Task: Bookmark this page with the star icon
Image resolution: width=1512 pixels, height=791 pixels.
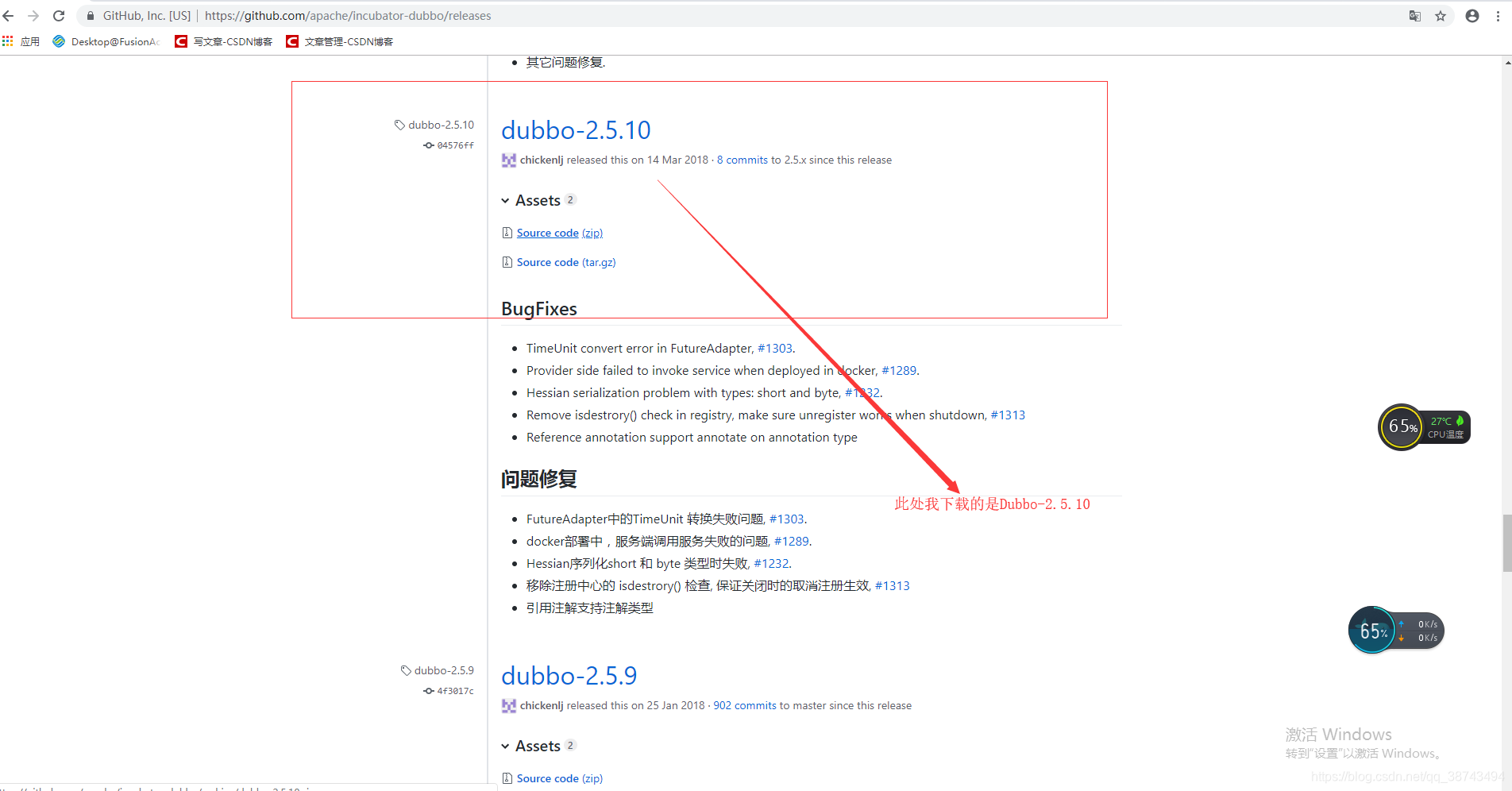Action: pyautogui.click(x=1441, y=16)
